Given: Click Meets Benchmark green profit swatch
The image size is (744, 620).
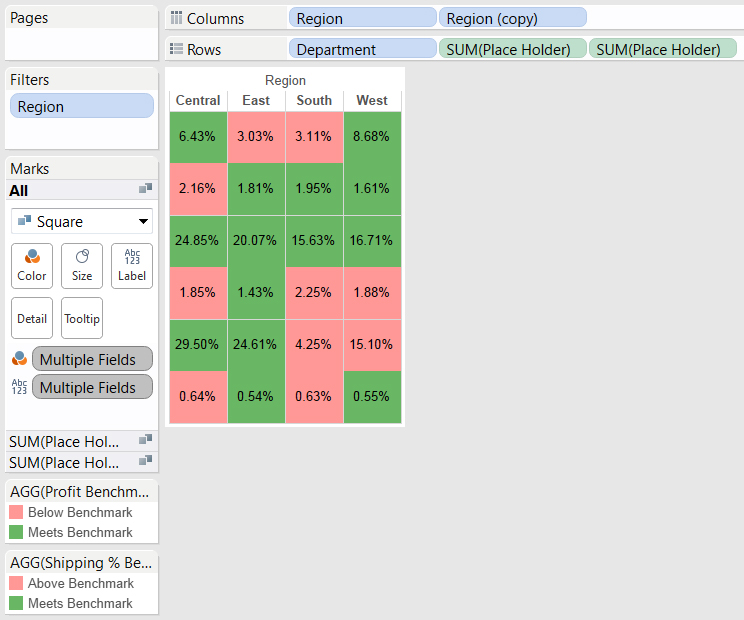Looking at the screenshot, I should 16,532.
